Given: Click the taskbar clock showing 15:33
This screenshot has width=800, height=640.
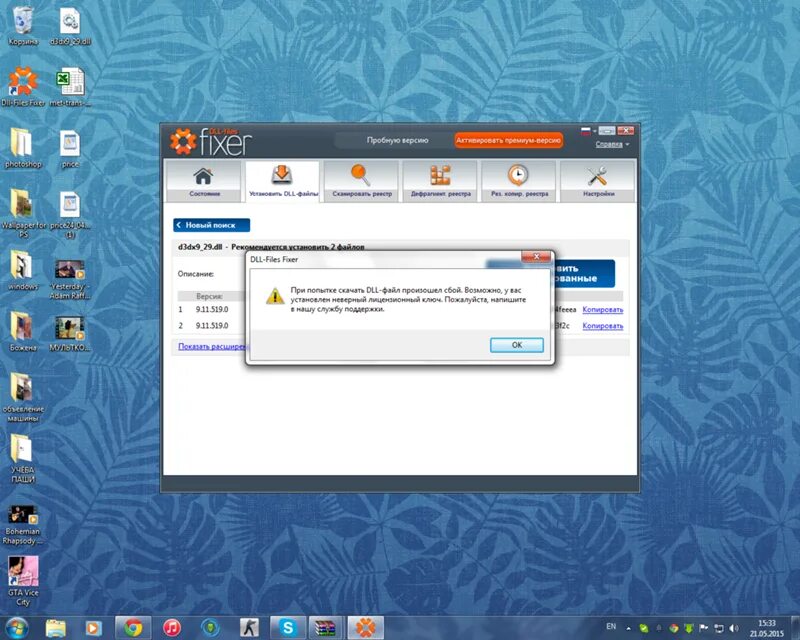Looking at the screenshot, I should click(x=766, y=628).
